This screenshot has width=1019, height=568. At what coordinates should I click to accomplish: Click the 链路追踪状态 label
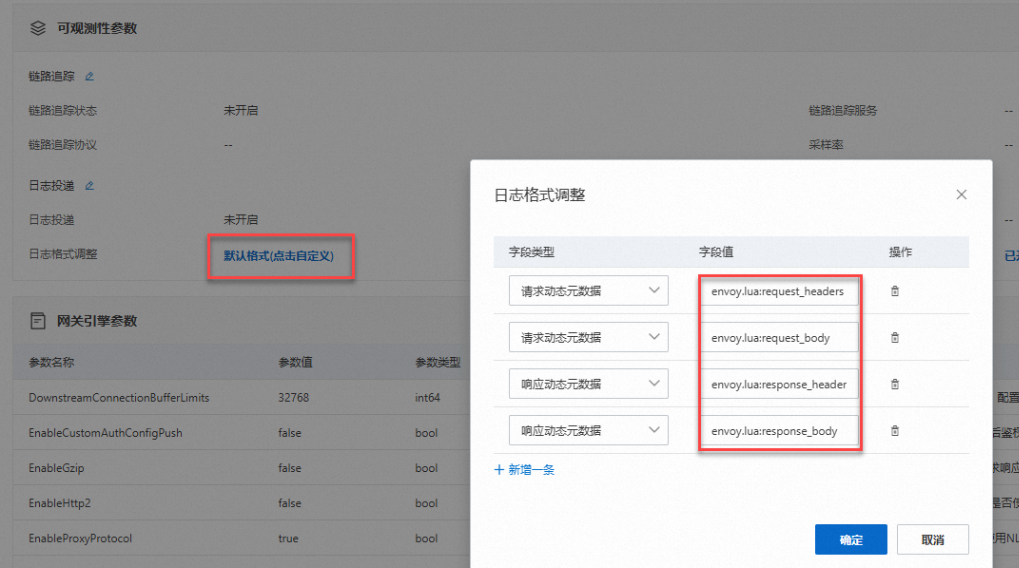point(62,110)
